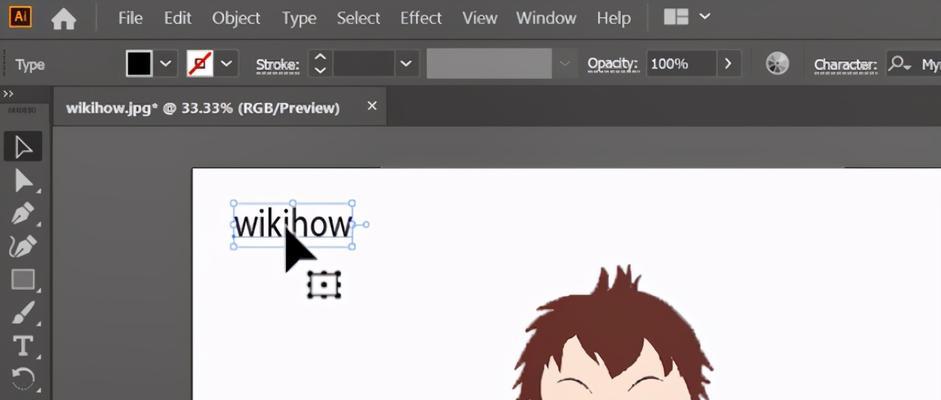The height and width of the screenshot is (400, 941).
Task: Open the File menu
Action: [130, 19]
